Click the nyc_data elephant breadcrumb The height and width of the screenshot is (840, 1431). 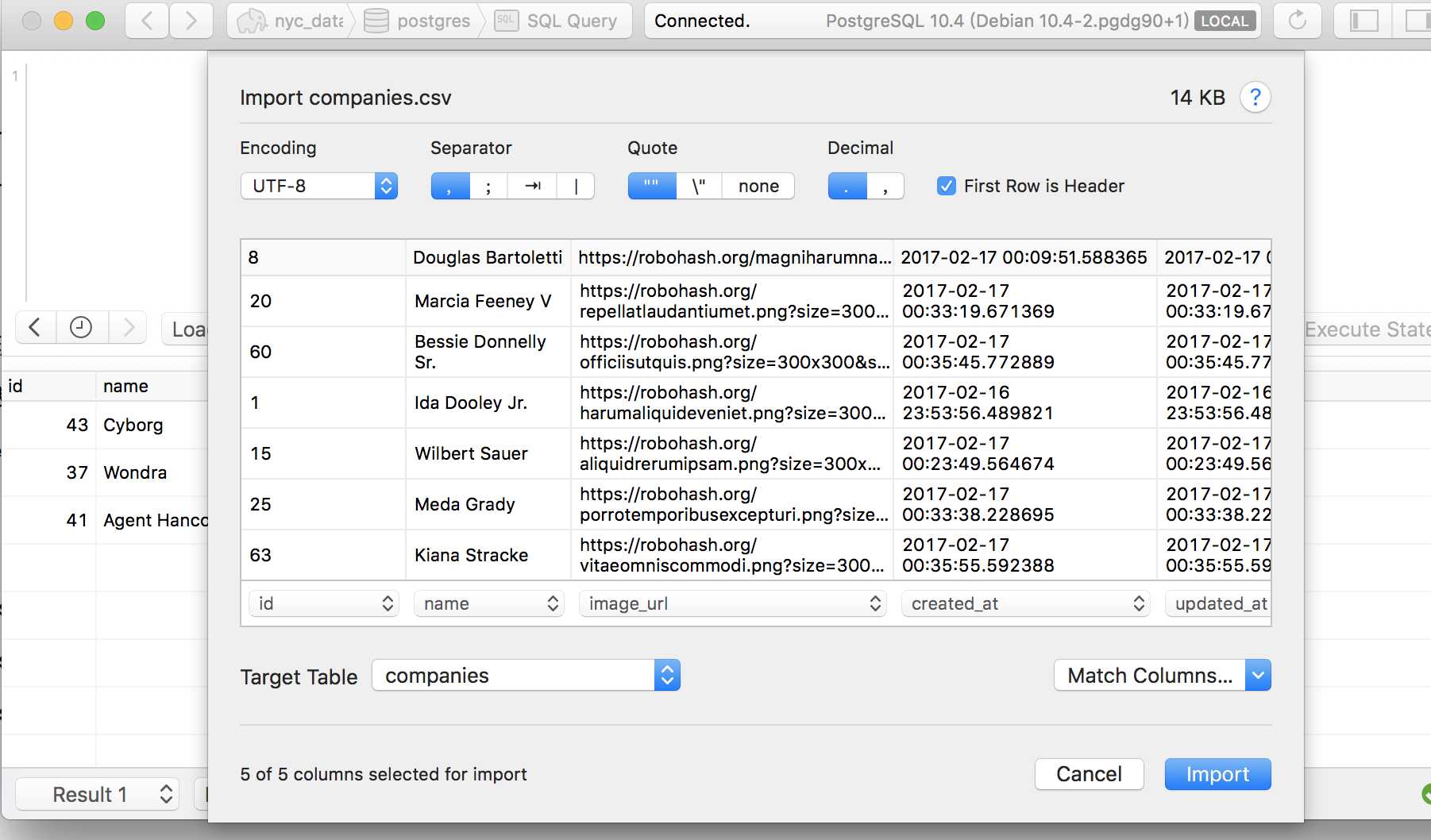point(291,21)
